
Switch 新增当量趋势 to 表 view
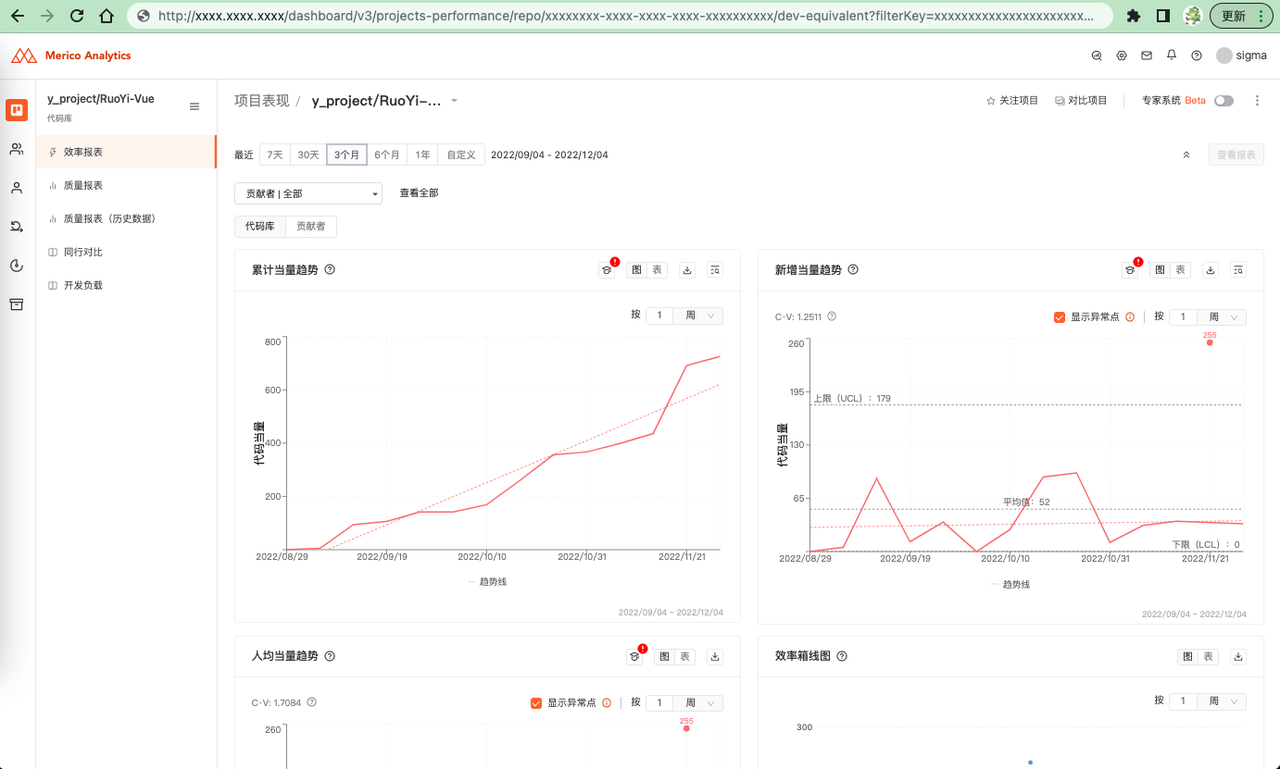point(1181,270)
